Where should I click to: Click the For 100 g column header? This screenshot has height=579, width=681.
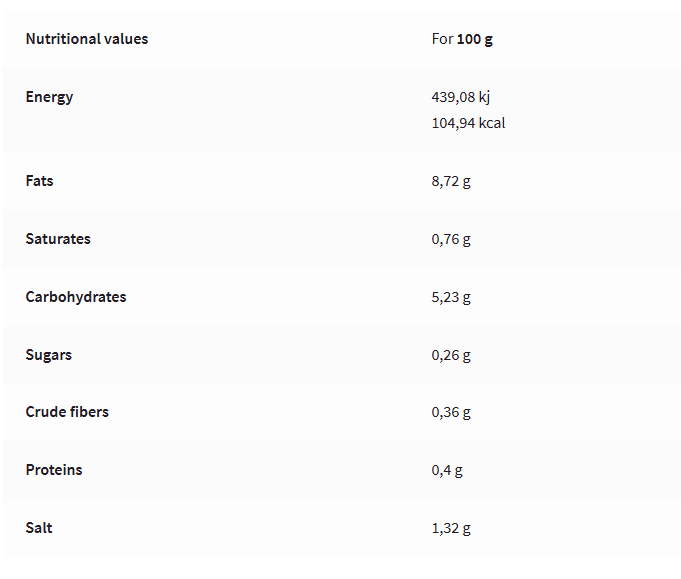[x=462, y=39]
